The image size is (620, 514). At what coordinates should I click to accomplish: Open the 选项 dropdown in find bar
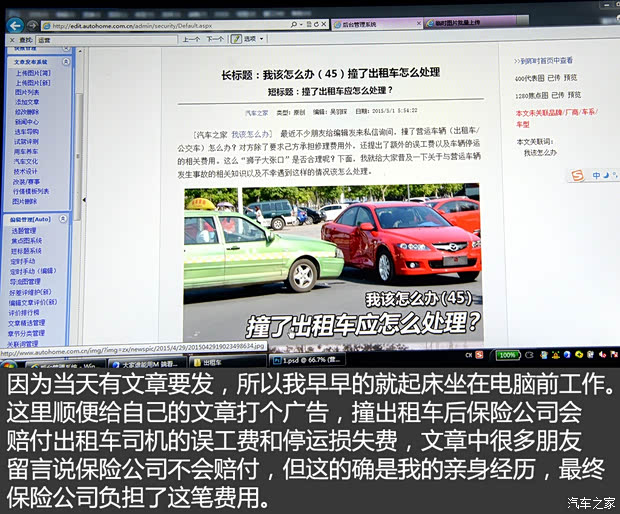[253, 39]
